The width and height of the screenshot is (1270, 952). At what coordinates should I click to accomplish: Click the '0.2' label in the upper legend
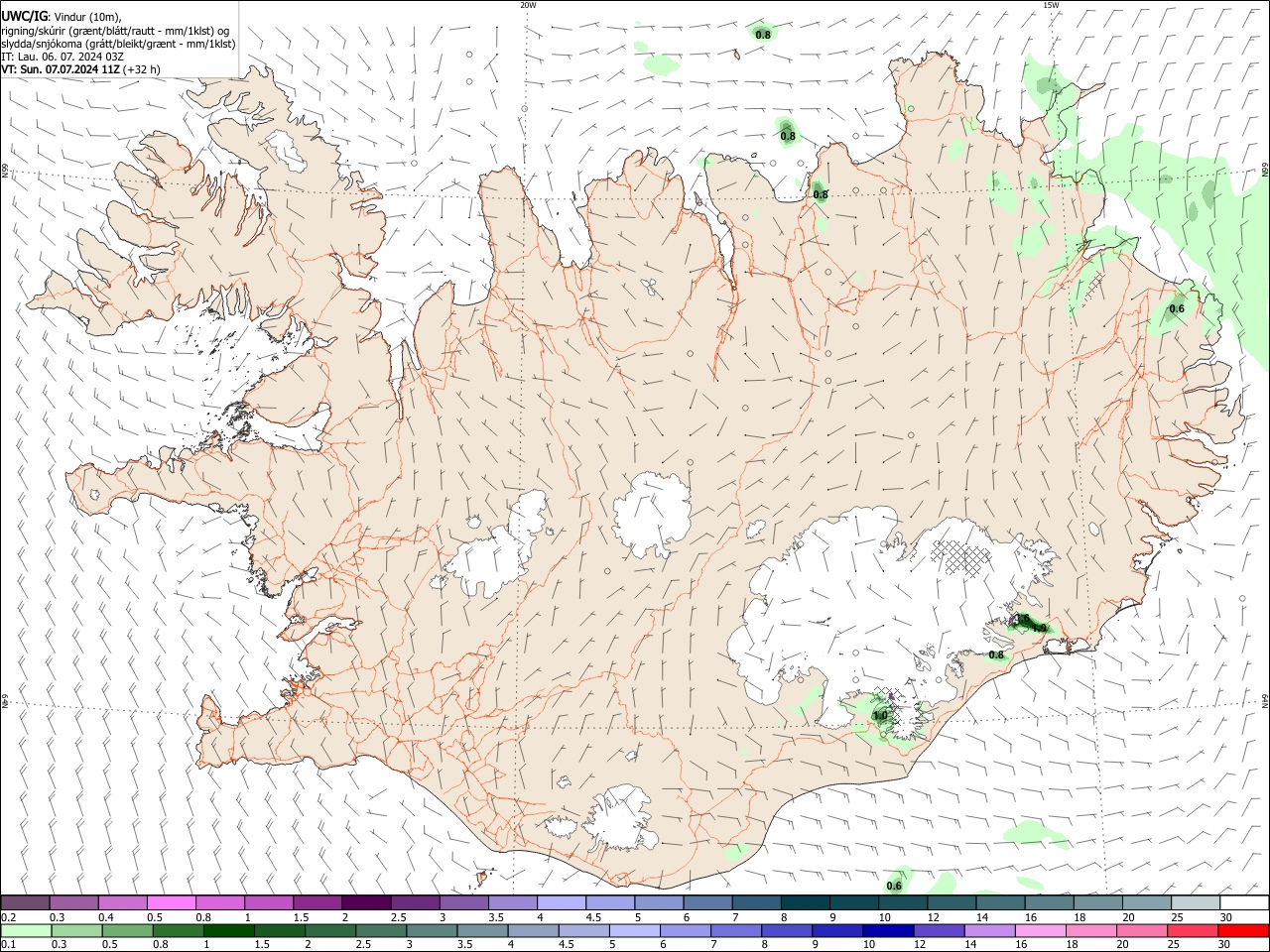(x=8, y=917)
